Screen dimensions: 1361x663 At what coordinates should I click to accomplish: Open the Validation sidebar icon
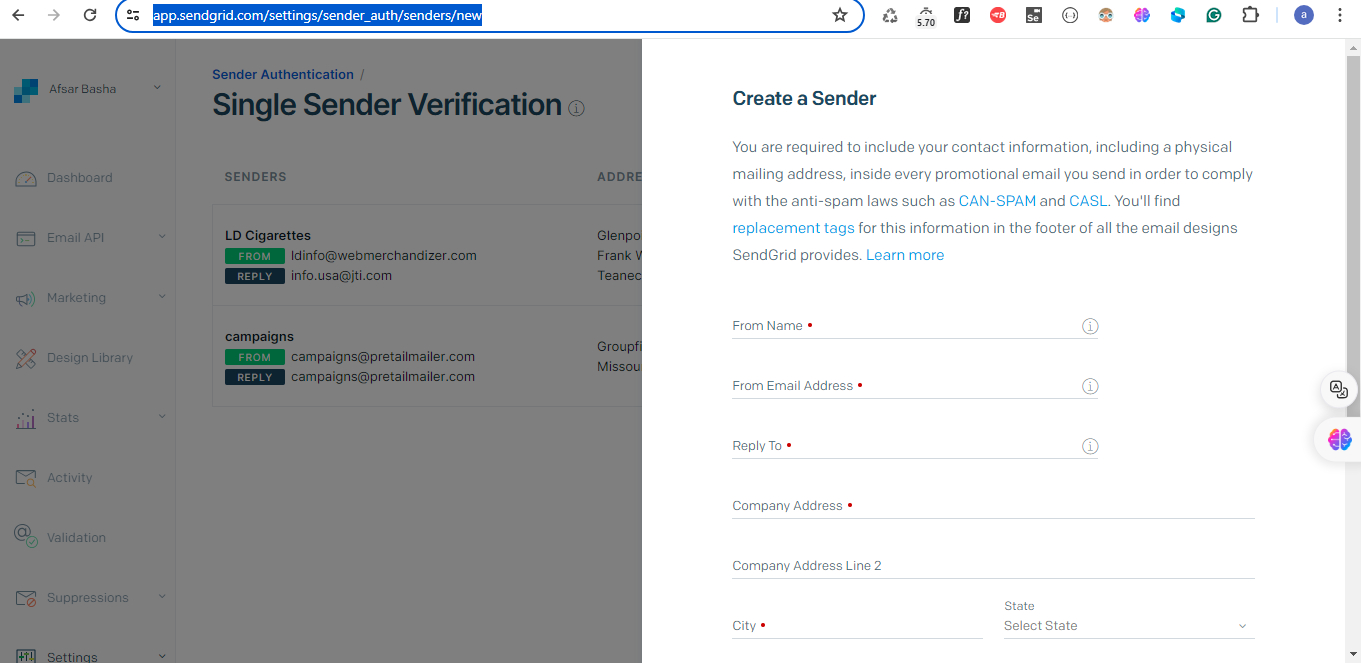coord(25,537)
